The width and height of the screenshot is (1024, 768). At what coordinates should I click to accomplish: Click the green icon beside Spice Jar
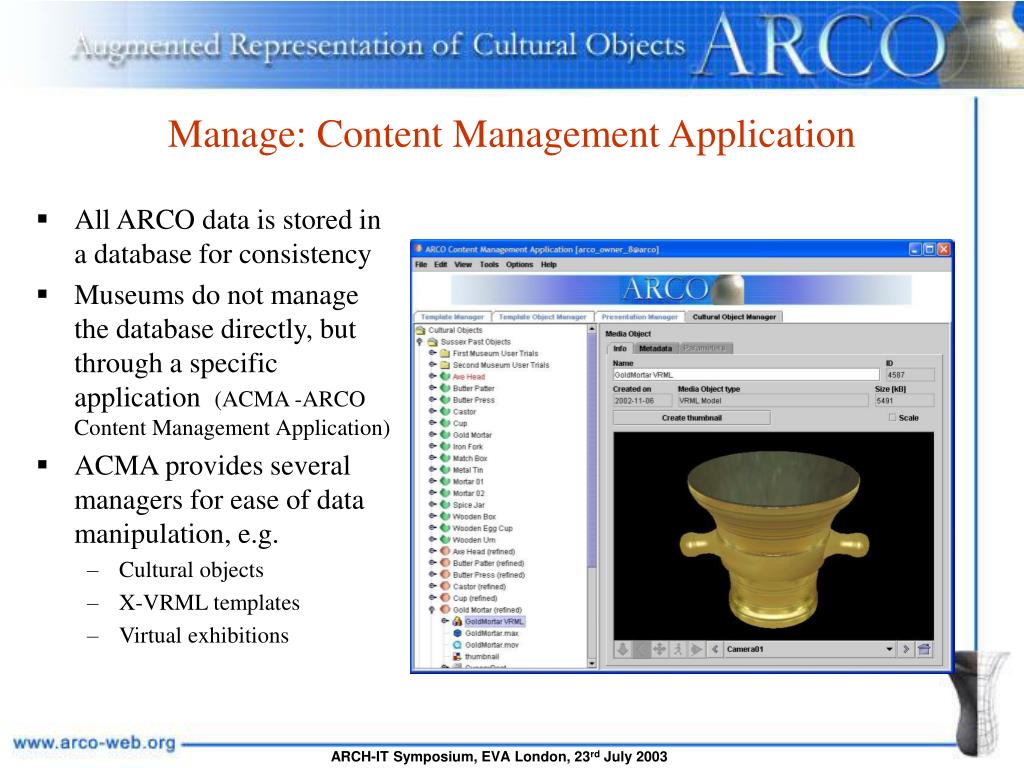[445, 505]
